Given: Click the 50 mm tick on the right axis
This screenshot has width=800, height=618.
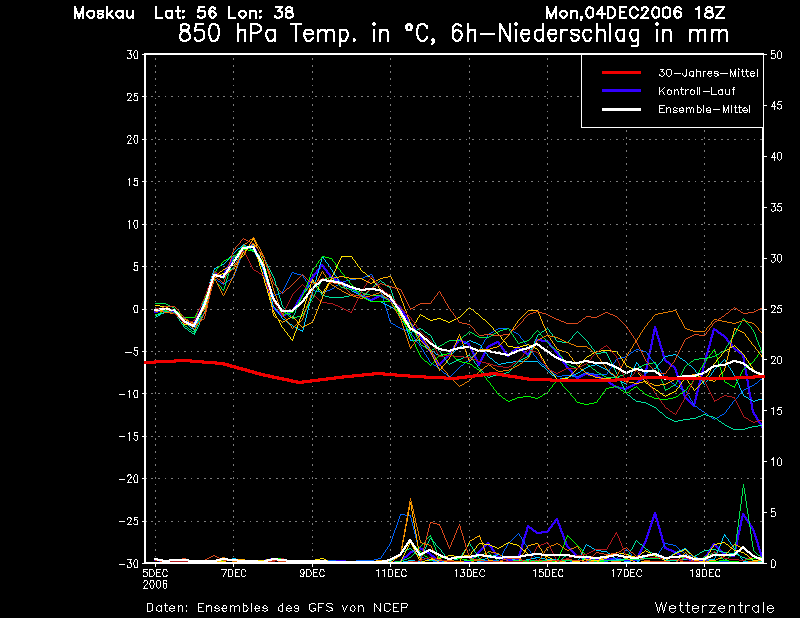Looking at the screenshot, I should pos(777,55).
